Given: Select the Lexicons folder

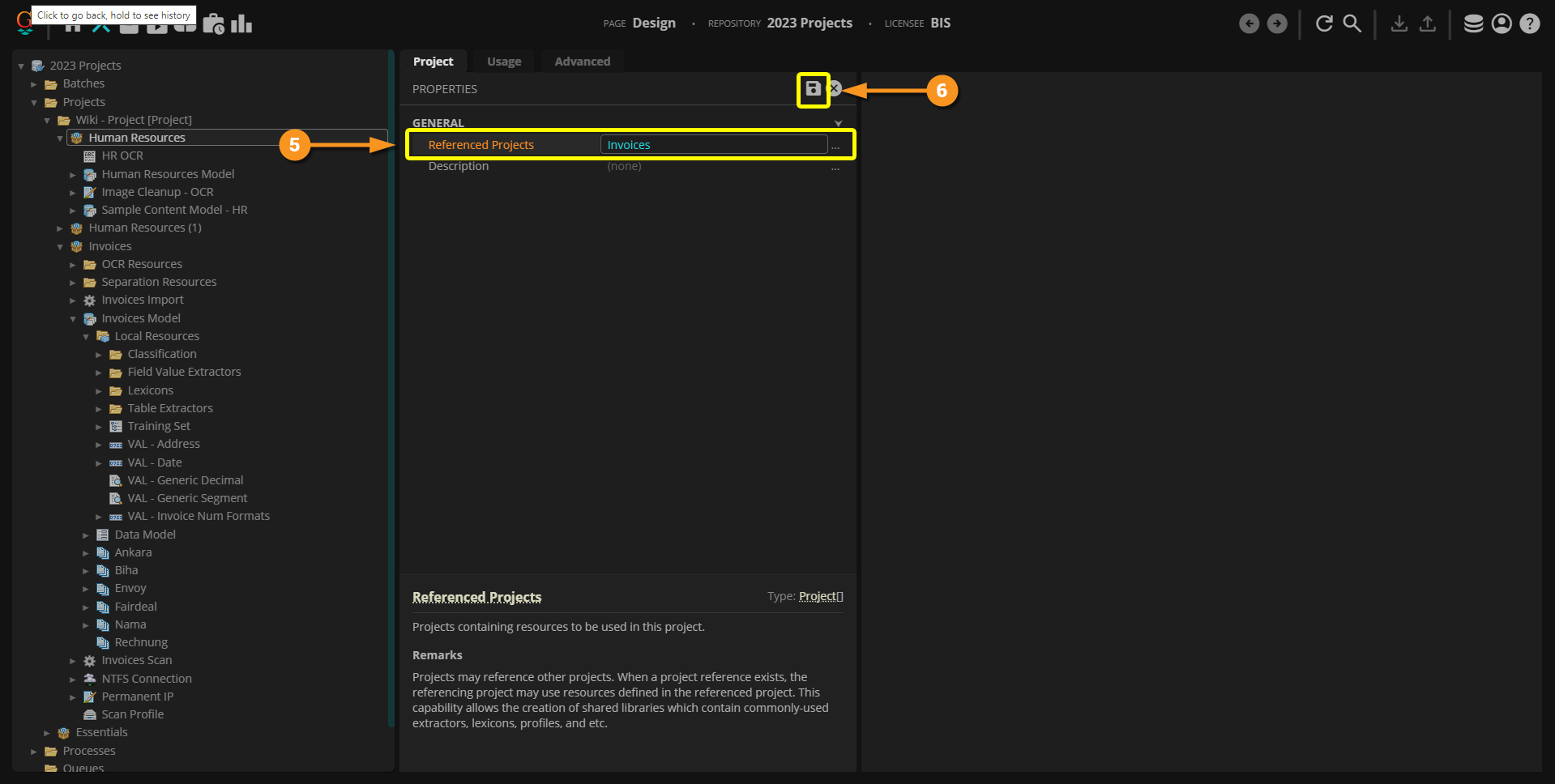Looking at the screenshot, I should pyautogui.click(x=150, y=390).
